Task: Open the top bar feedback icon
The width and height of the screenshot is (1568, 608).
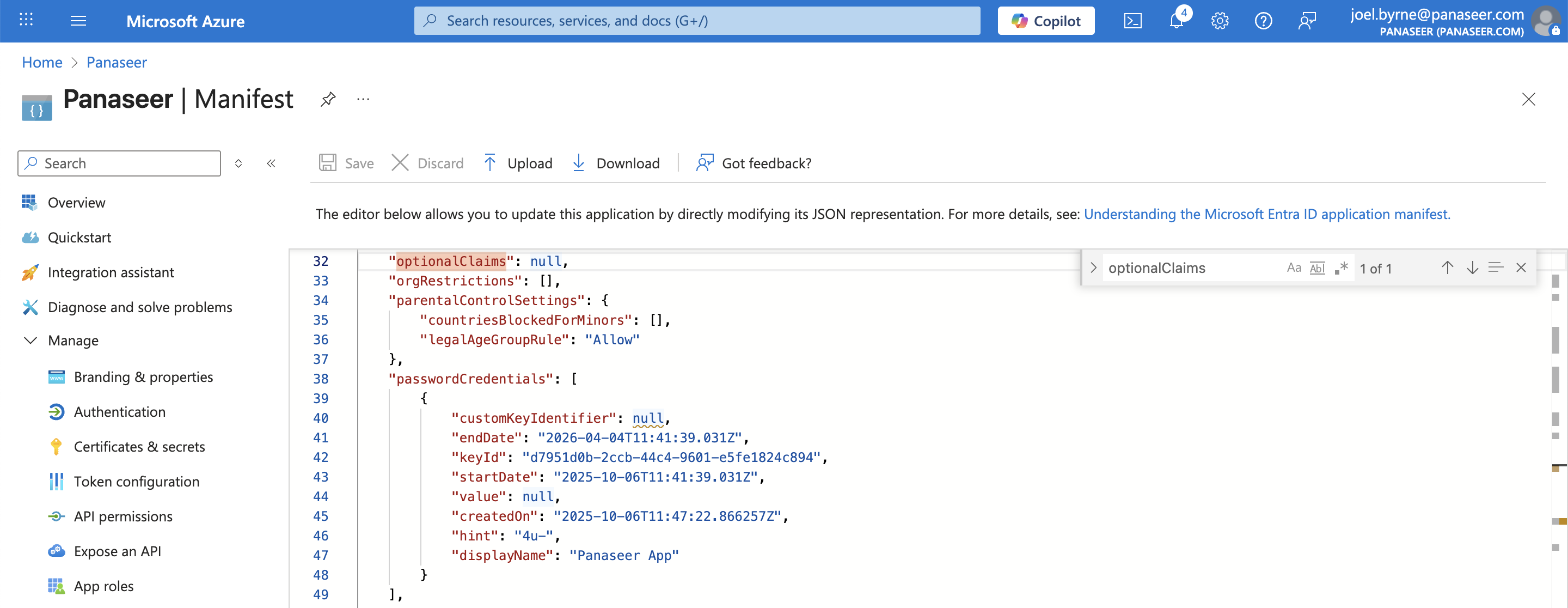Action: click(x=1307, y=21)
